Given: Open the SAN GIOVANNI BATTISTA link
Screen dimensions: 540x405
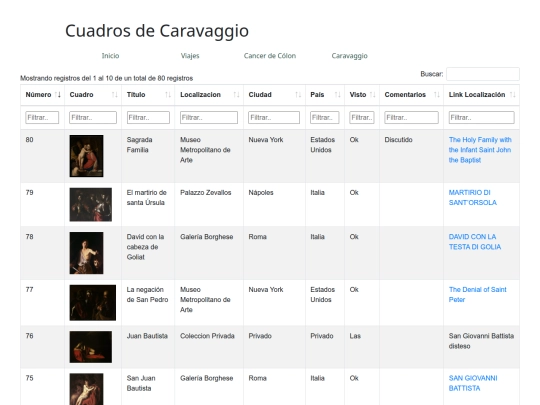Looking at the screenshot, I should pos(473,383).
